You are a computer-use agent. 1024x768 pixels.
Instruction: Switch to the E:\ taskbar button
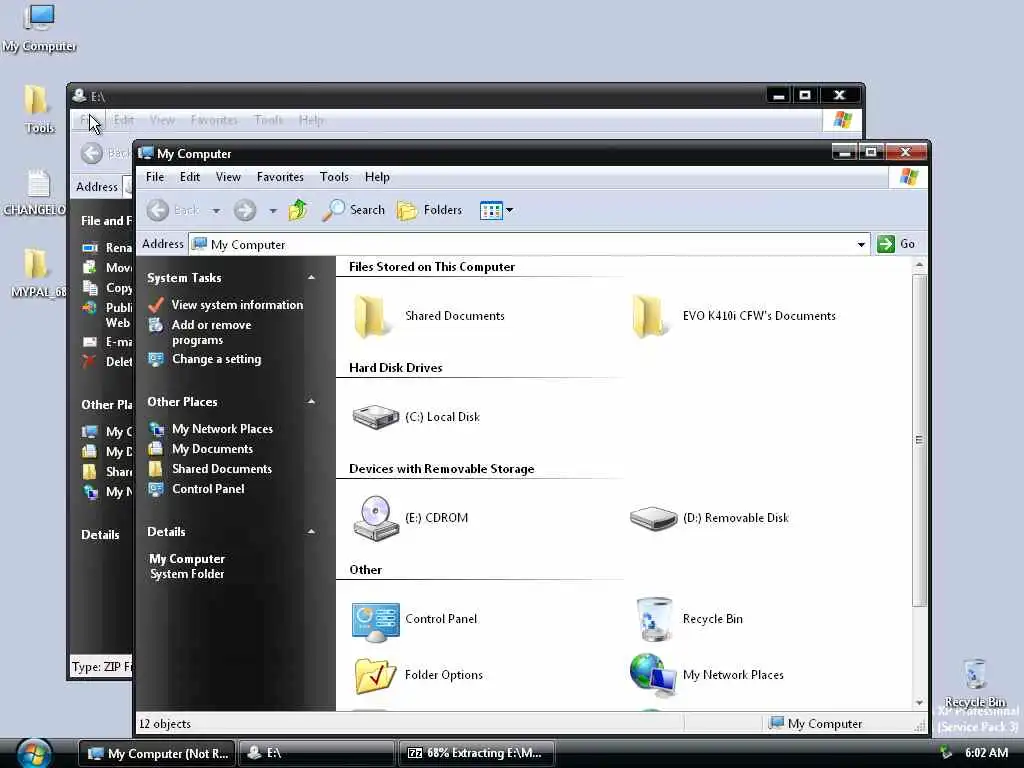tap(317, 754)
